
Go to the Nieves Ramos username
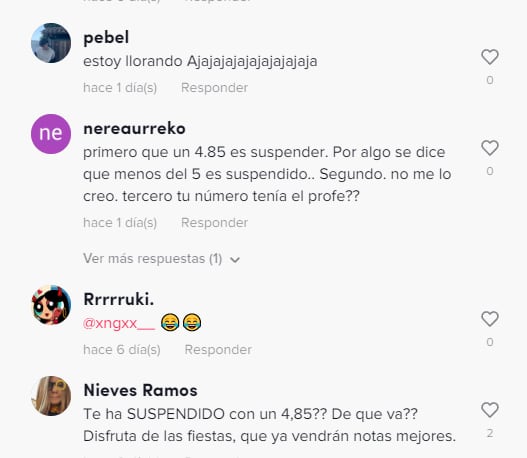(140, 390)
